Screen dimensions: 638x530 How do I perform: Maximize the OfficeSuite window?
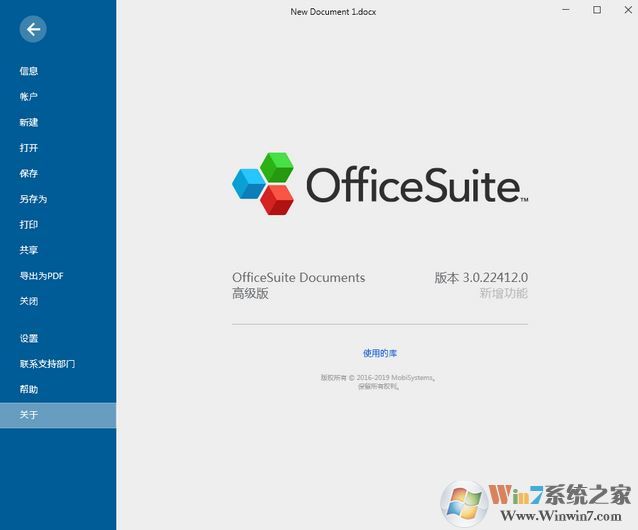[x=597, y=10]
